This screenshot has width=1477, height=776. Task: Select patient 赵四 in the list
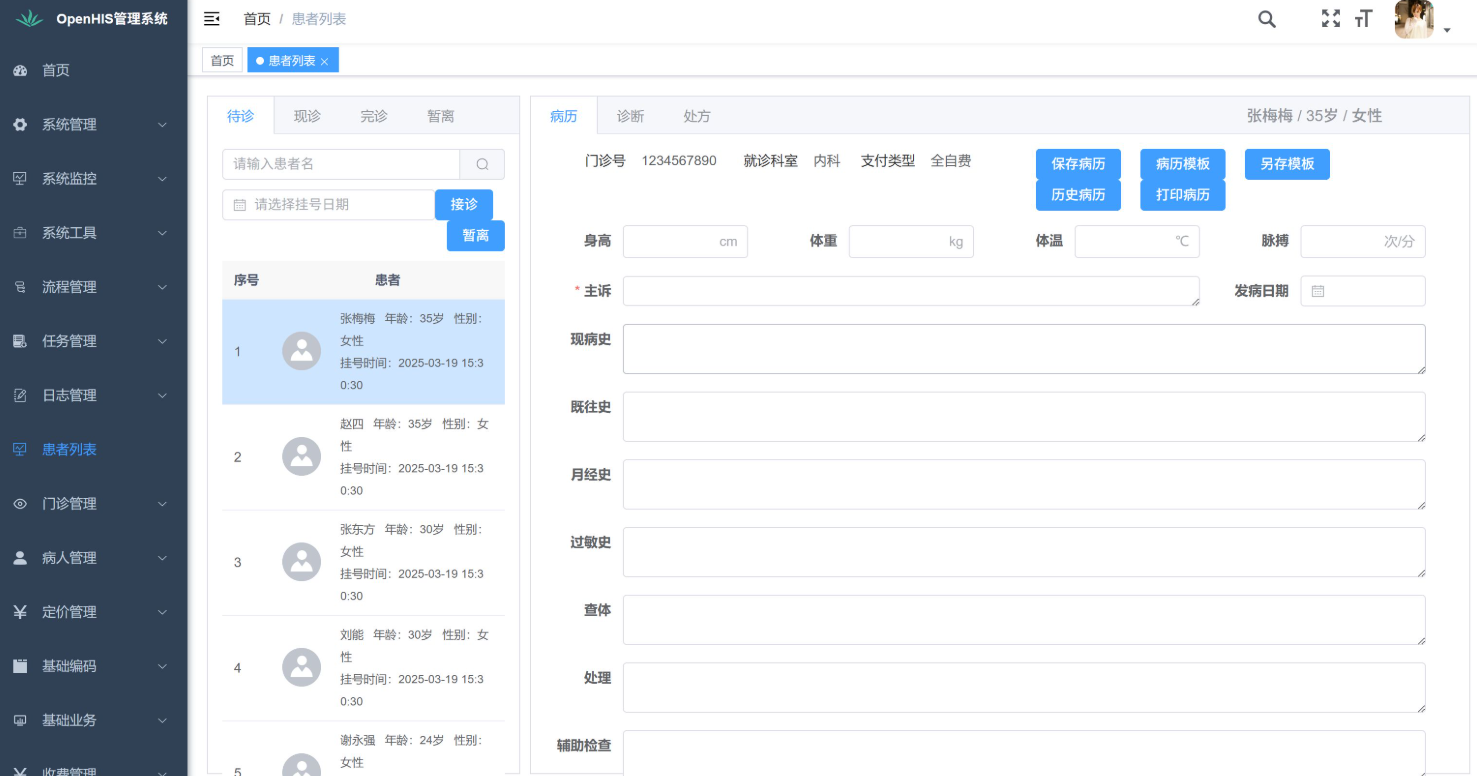click(363, 457)
